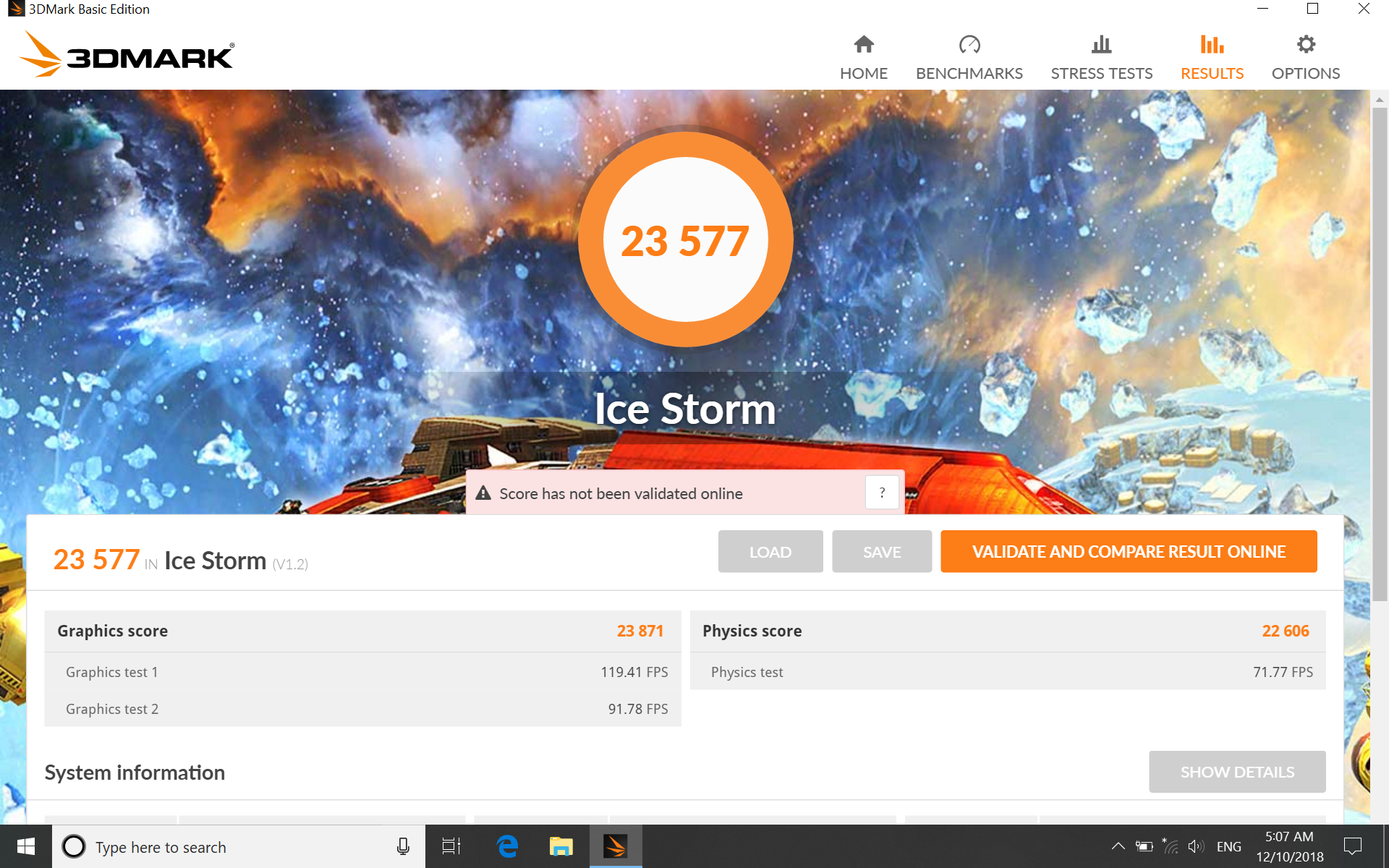
Task: Open the Wi-Fi network tray icon
Action: click(1170, 846)
